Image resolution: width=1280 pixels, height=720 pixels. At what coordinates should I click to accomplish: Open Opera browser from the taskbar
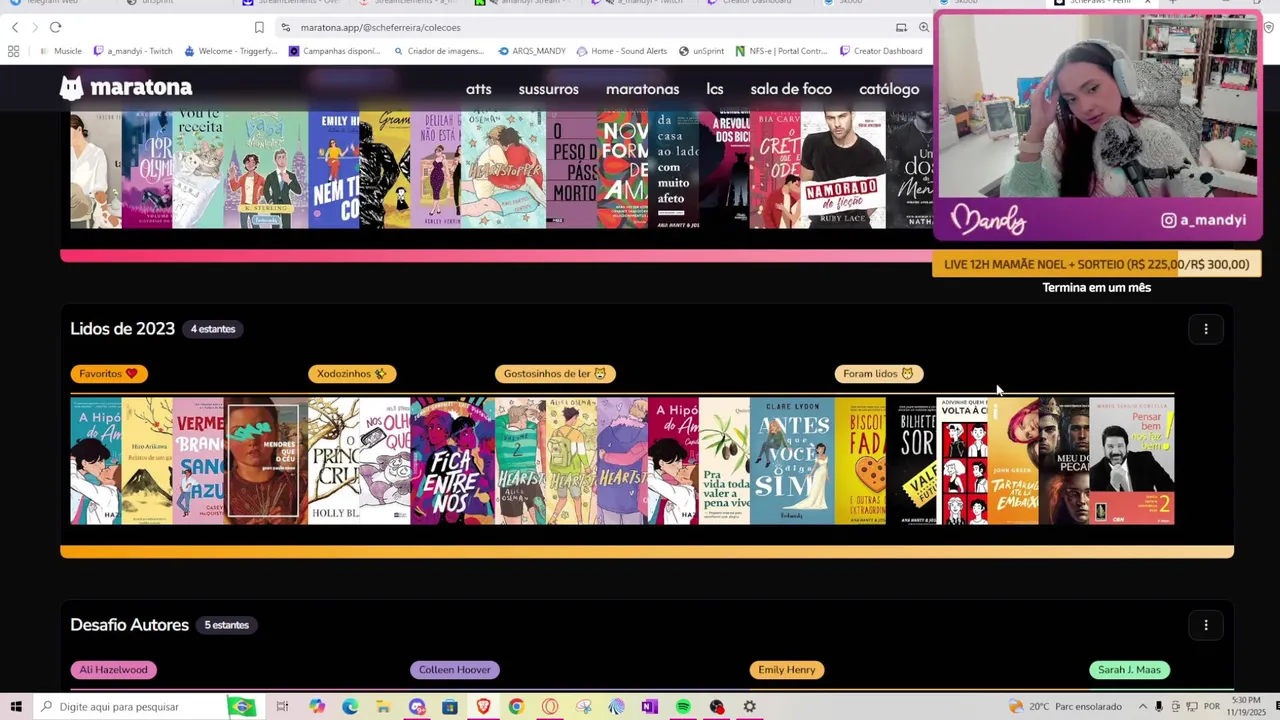tap(549, 707)
